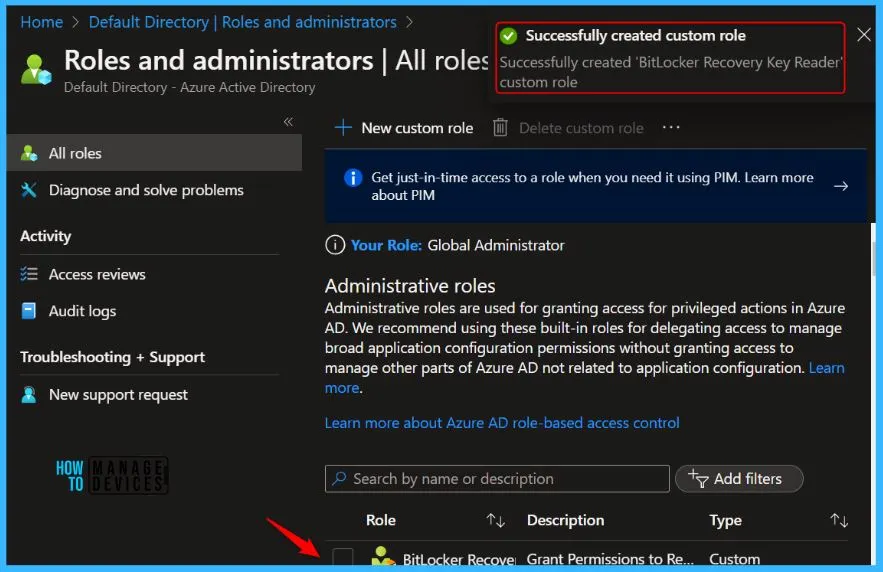
Task: Open the more options ellipsis menu
Action: point(671,127)
